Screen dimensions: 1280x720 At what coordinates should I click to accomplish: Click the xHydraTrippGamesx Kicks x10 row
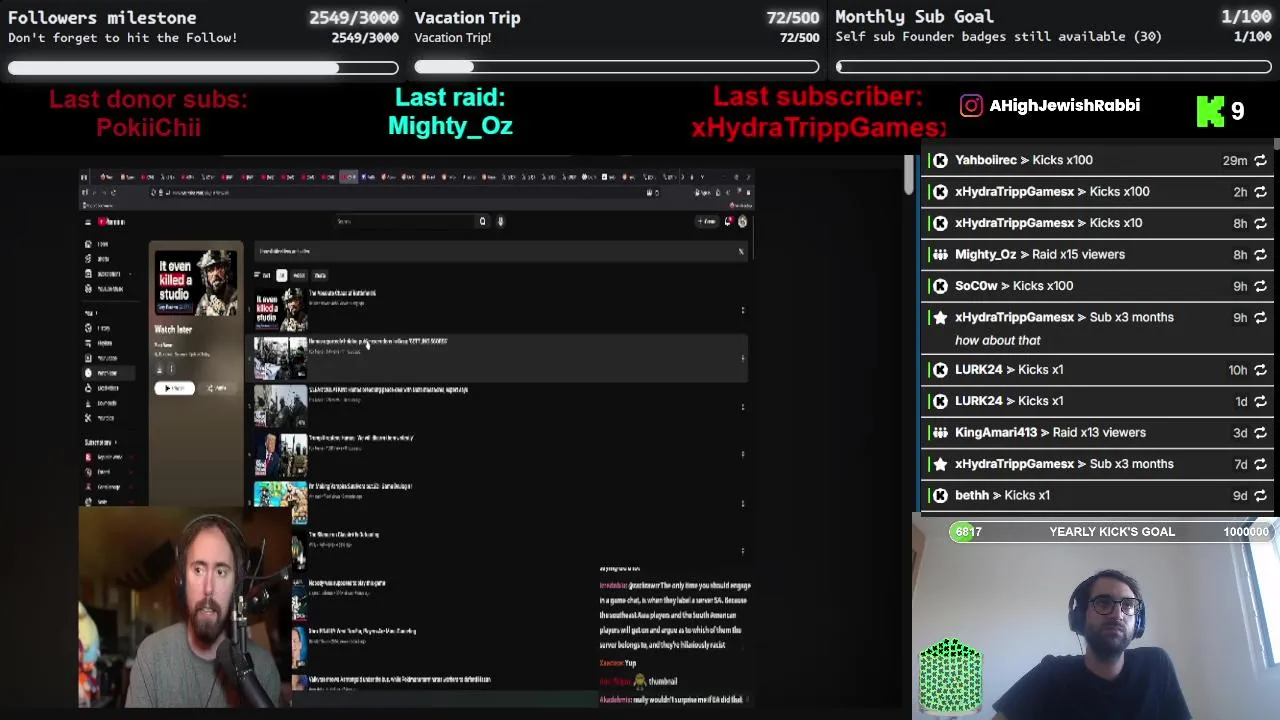click(x=1097, y=223)
